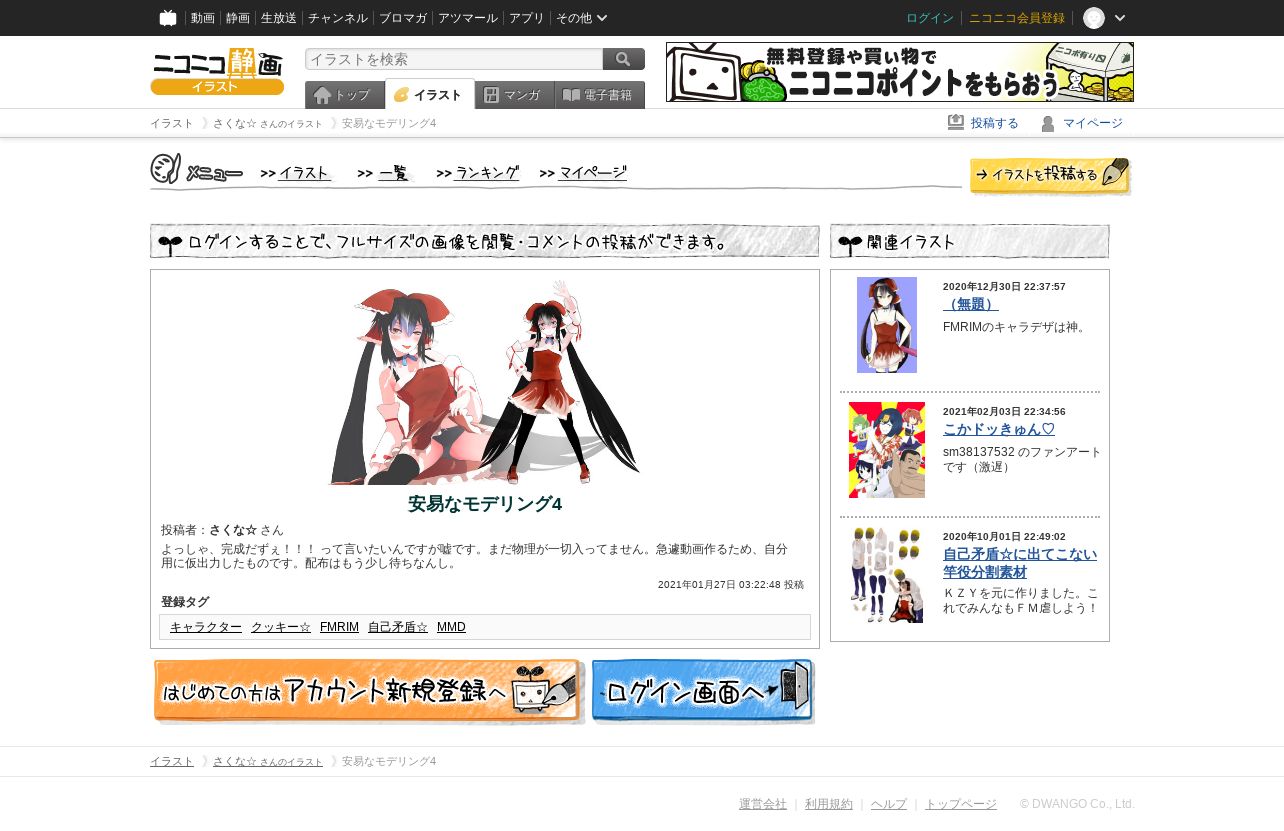The height and width of the screenshot is (831, 1284).
Task: Click the FMRIM tag
Action: [339, 627]
